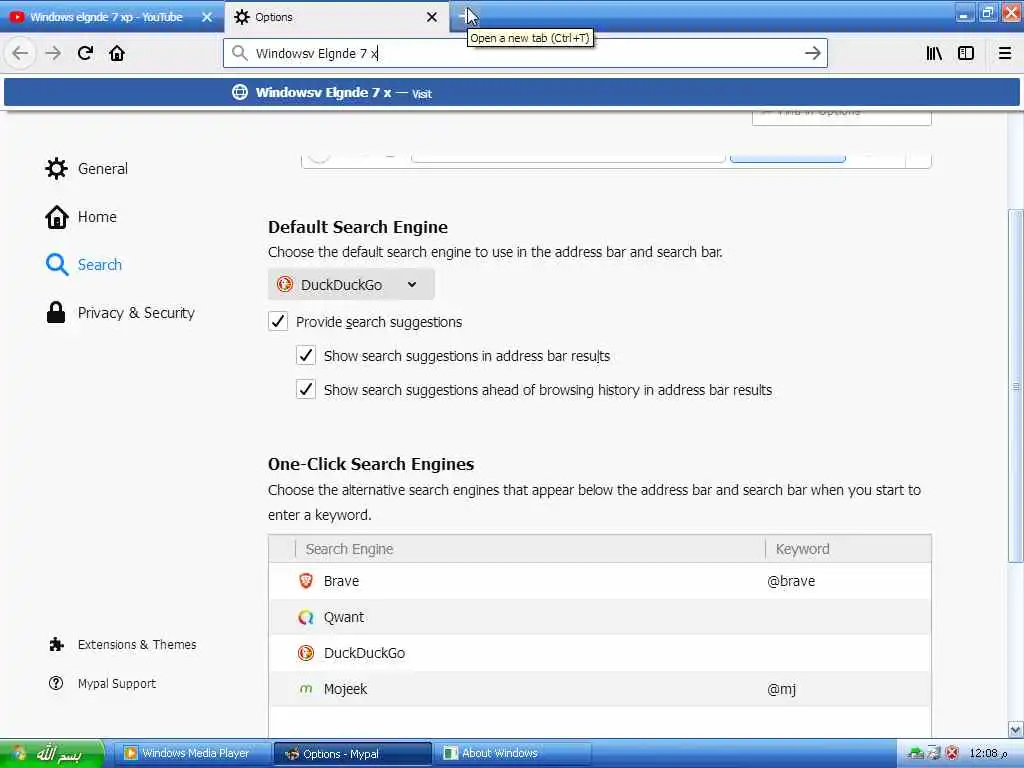
Task: Click the Go arrow in address bar
Action: [x=812, y=53]
